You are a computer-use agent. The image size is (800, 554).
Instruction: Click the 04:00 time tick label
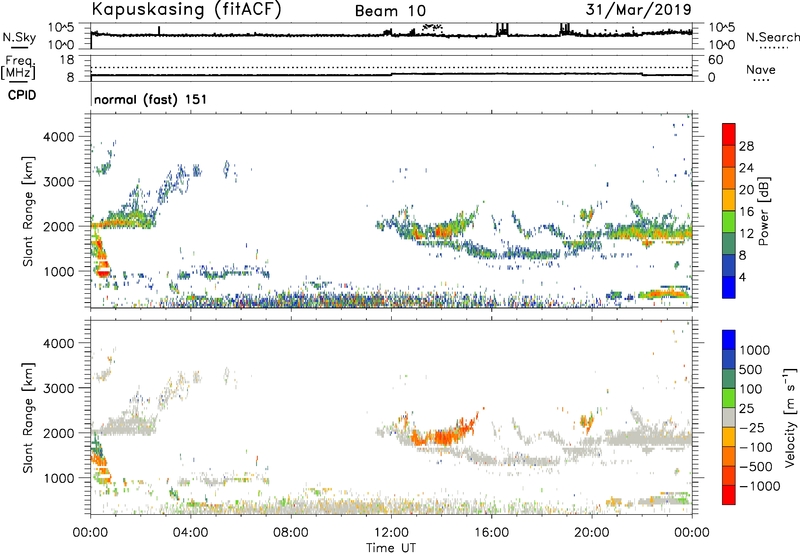(x=190, y=533)
